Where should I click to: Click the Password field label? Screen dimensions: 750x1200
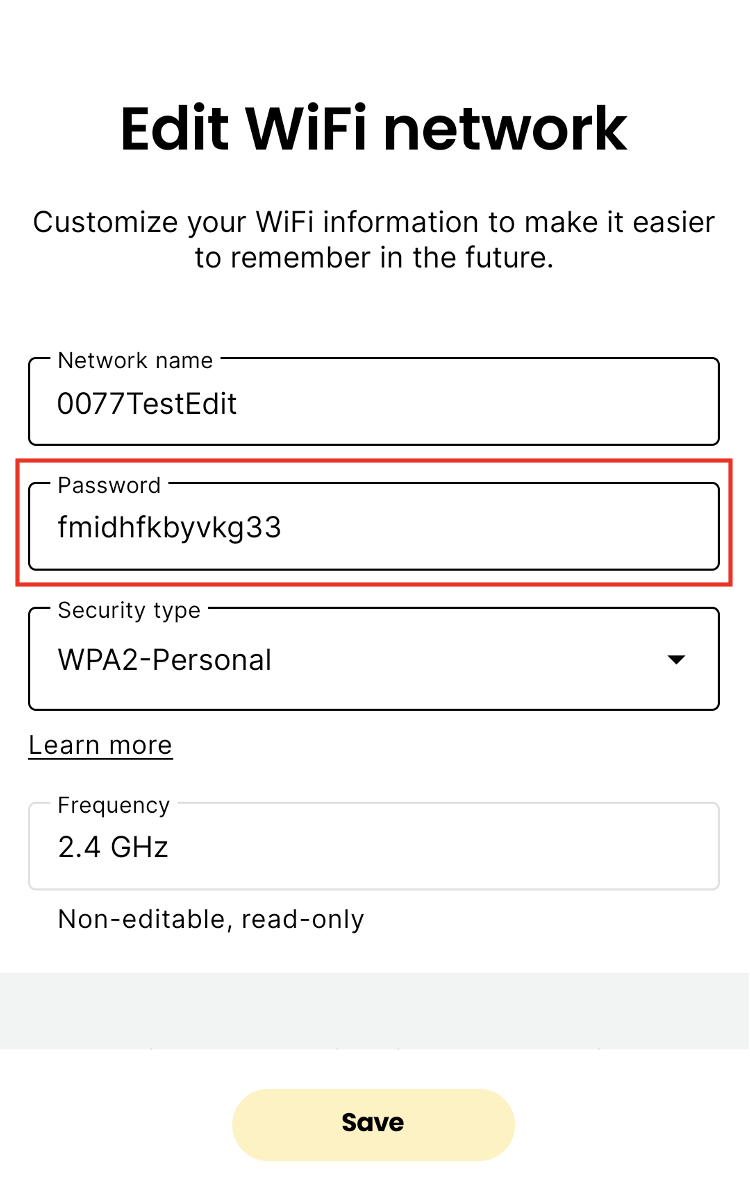coord(109,485)
